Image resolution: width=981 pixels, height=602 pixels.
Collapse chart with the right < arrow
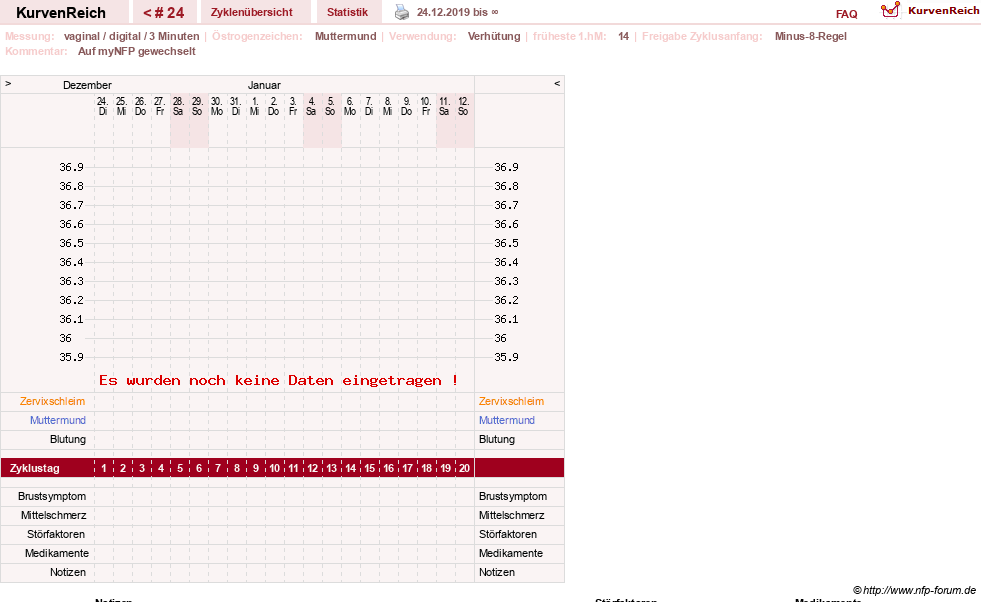click(x=557, y=83)
